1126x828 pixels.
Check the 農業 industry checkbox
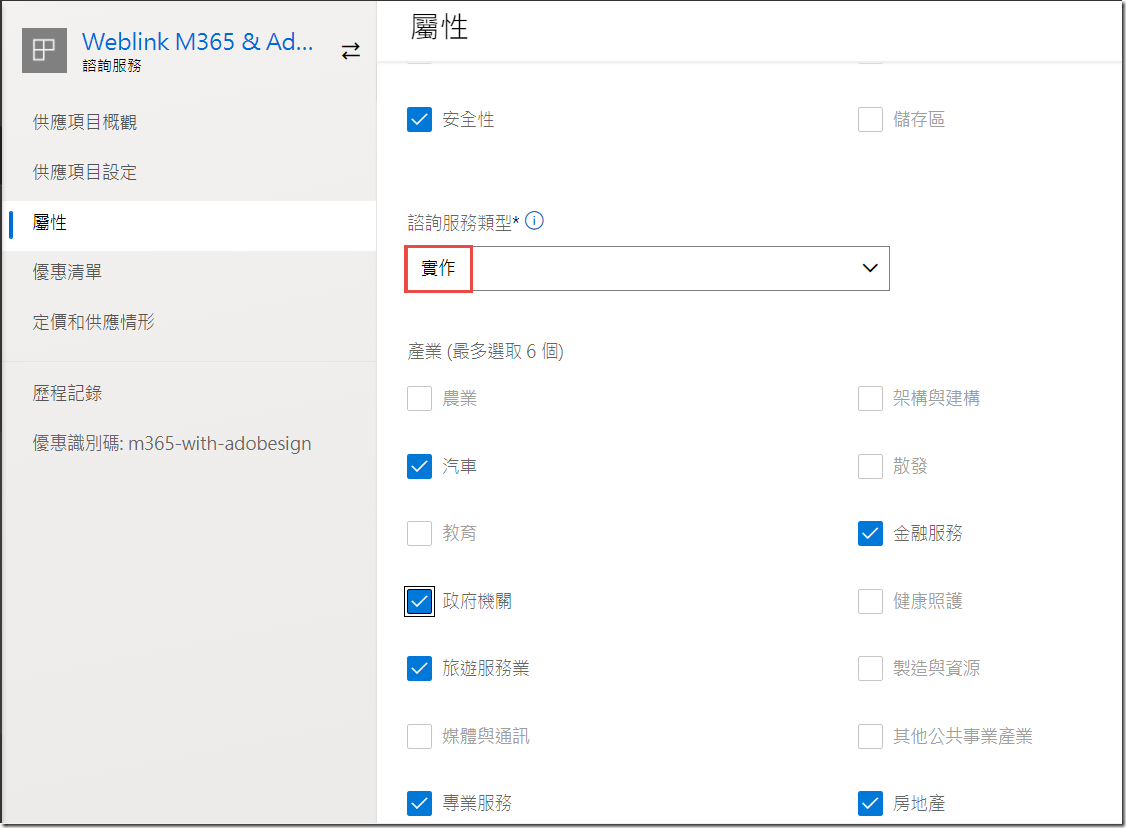(x=419, y=399)
